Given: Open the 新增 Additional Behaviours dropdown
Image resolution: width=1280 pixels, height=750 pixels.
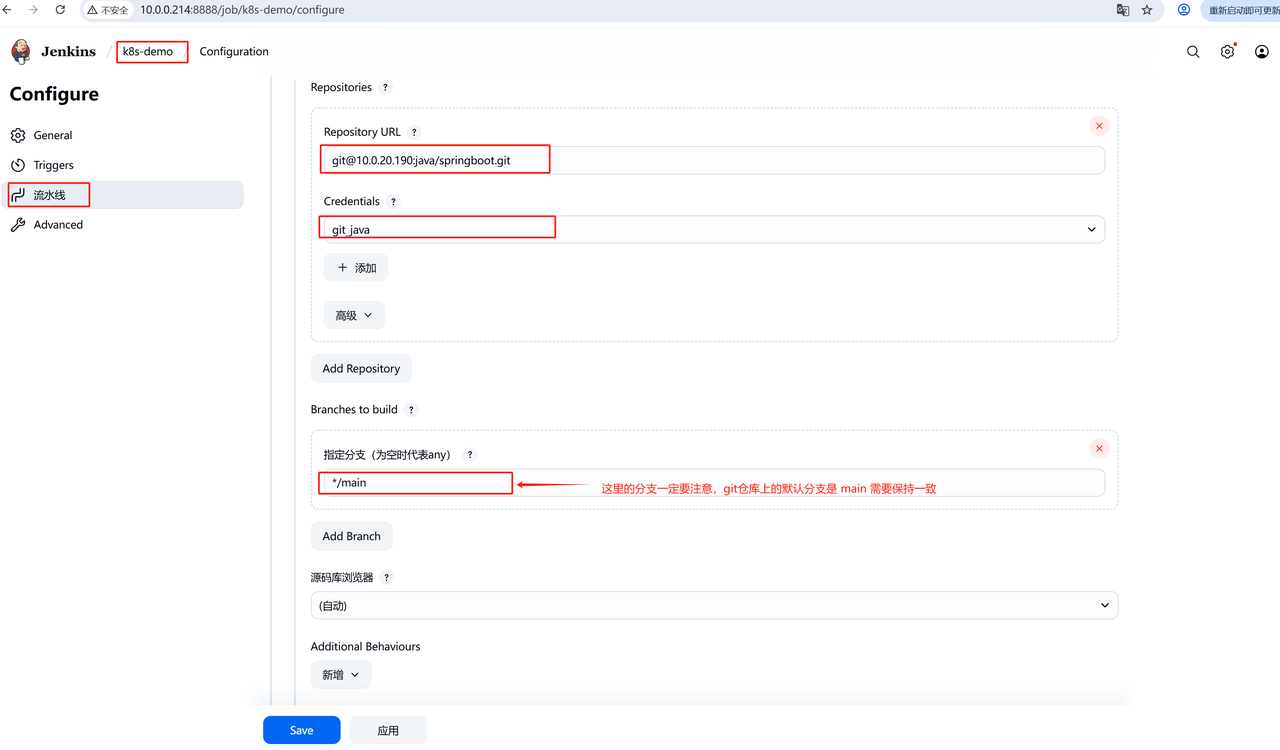Looking at the screenshot, I should click(x=340, y=675).
